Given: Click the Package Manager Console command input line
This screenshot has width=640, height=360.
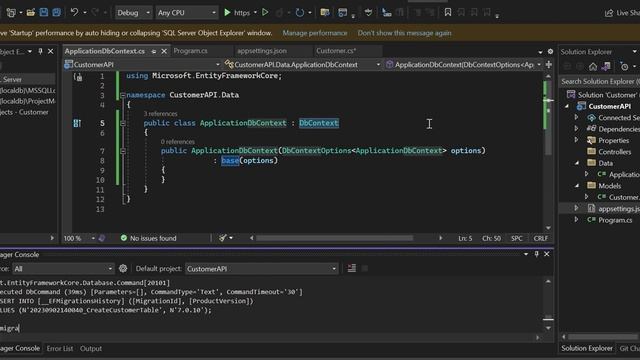Looking at the screenshot, I should click(x=269, y=328).
